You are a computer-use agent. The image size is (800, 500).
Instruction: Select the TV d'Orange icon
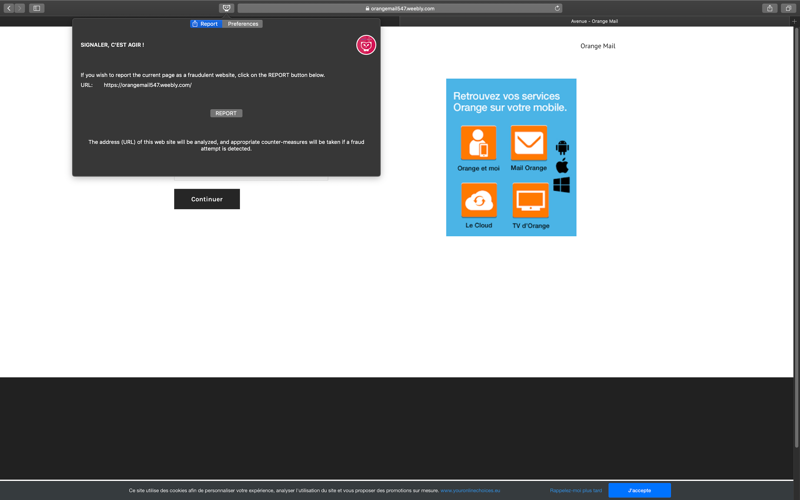[x=531, y=200]
